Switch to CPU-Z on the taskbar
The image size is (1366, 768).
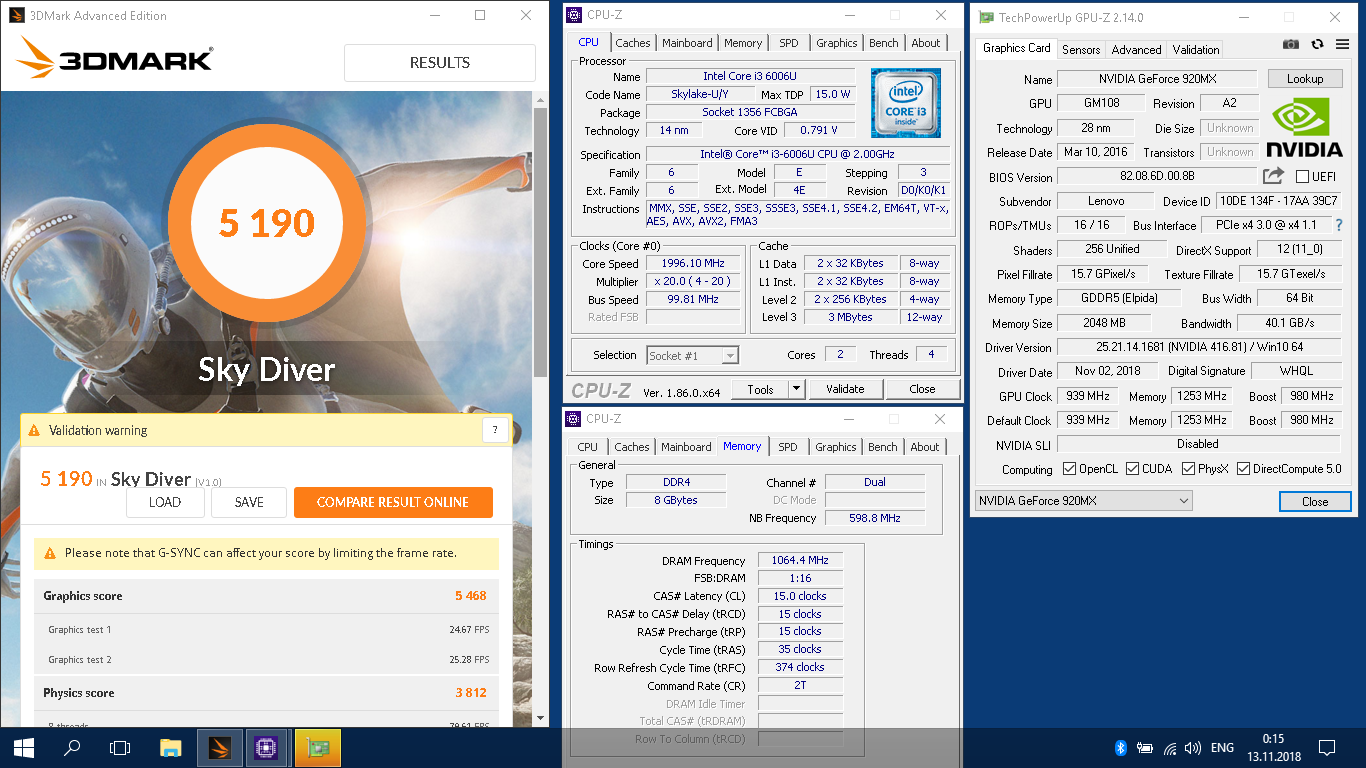(x=267, y=747)
